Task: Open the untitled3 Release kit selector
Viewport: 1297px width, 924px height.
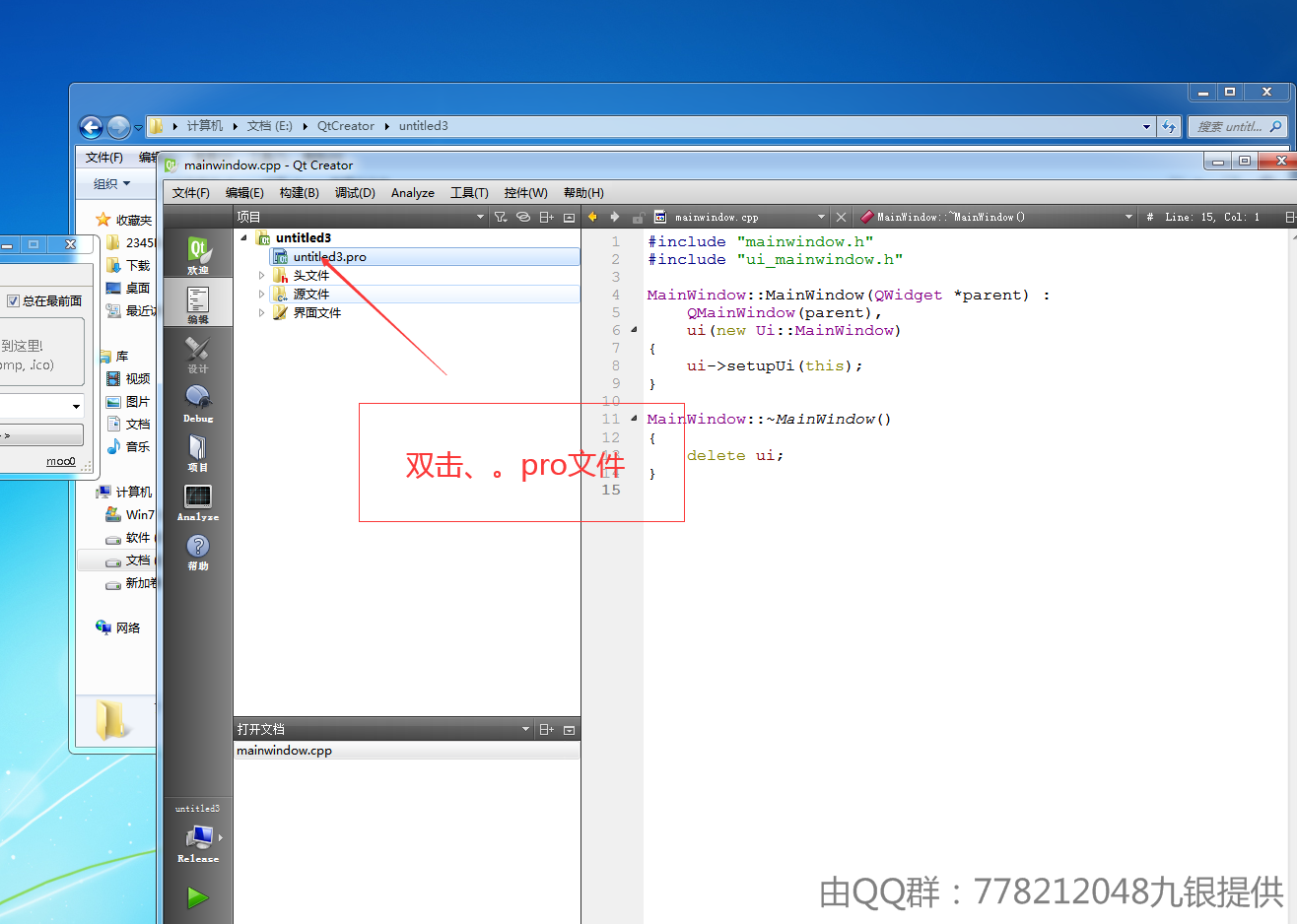Action: (x=198, y=833)
